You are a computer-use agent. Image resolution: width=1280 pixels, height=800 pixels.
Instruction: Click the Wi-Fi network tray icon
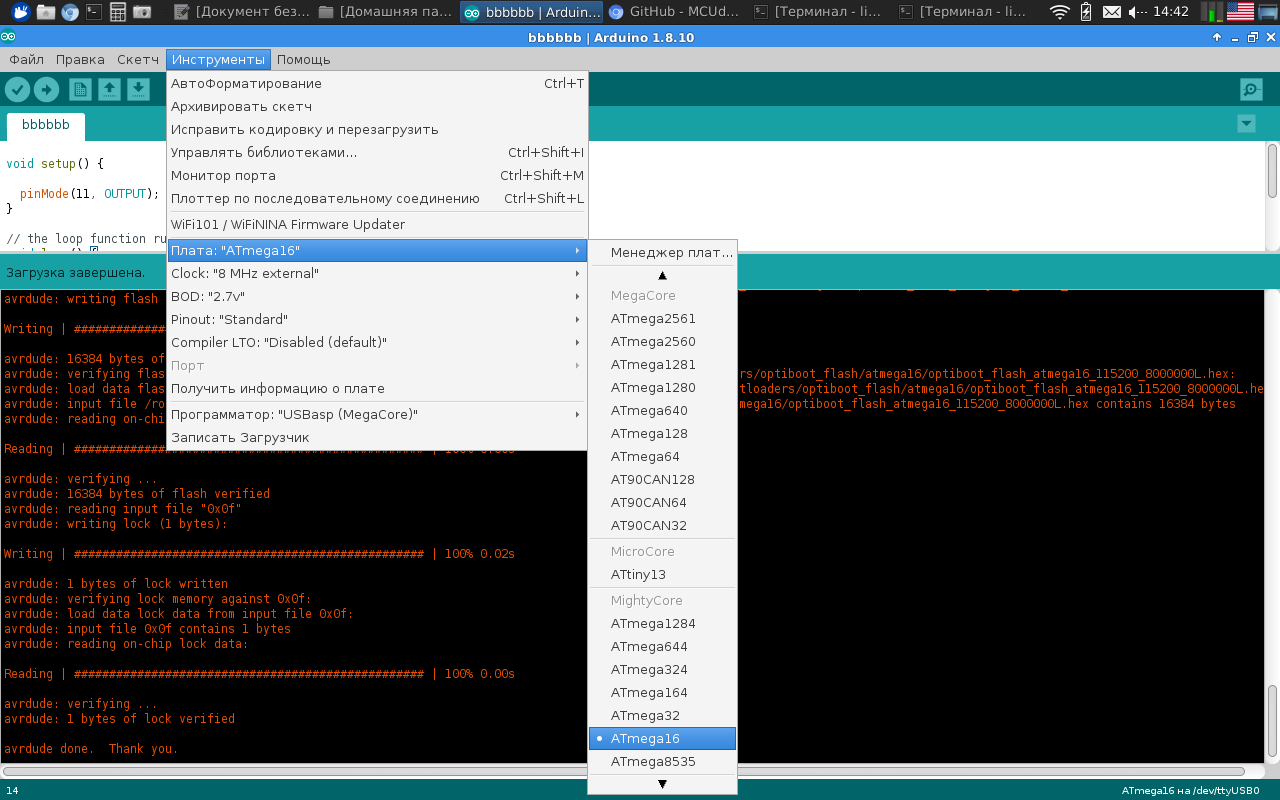[x=1059, y=12]
